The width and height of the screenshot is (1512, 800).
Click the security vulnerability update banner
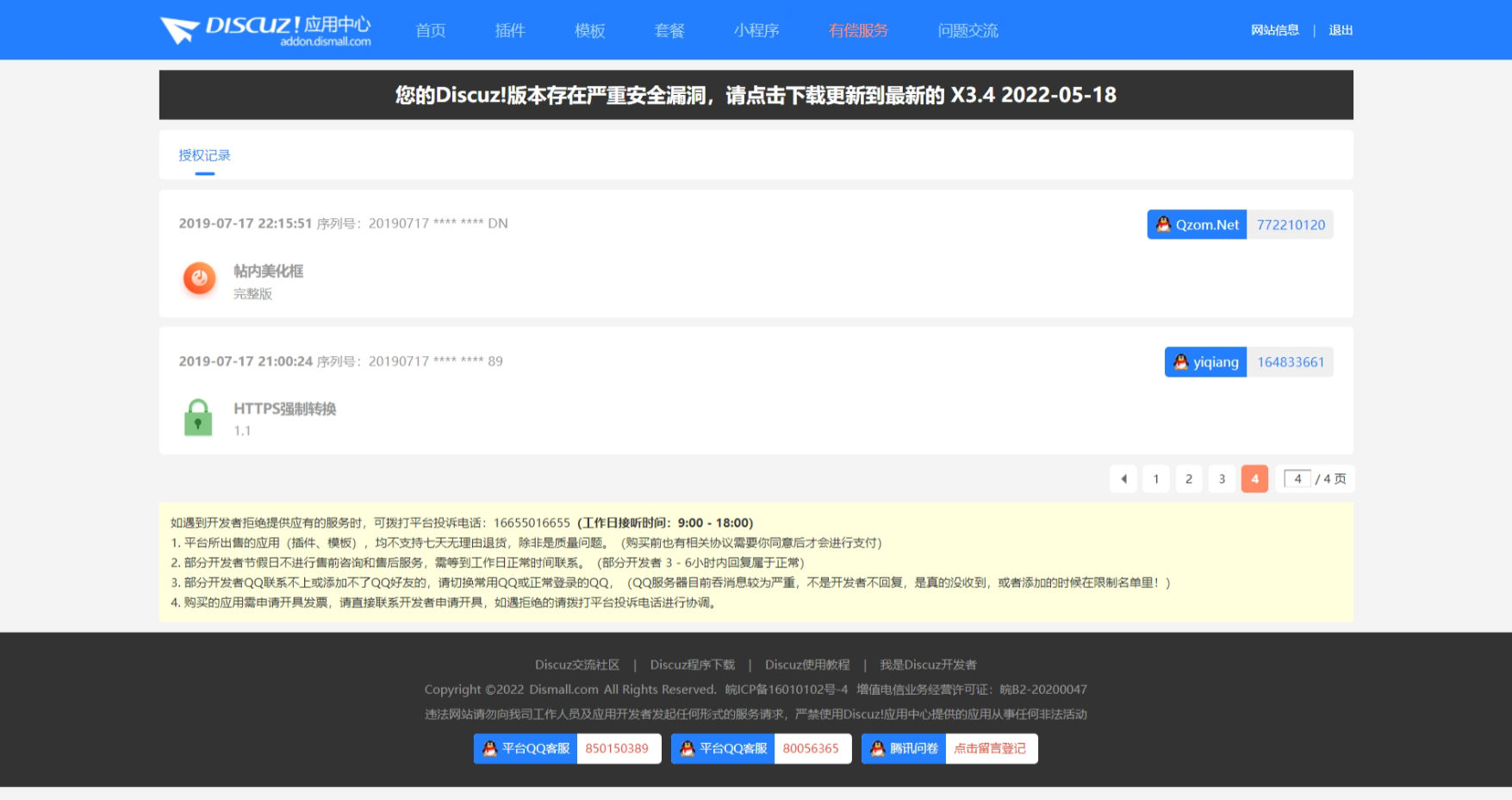click(x=756, y=95)
